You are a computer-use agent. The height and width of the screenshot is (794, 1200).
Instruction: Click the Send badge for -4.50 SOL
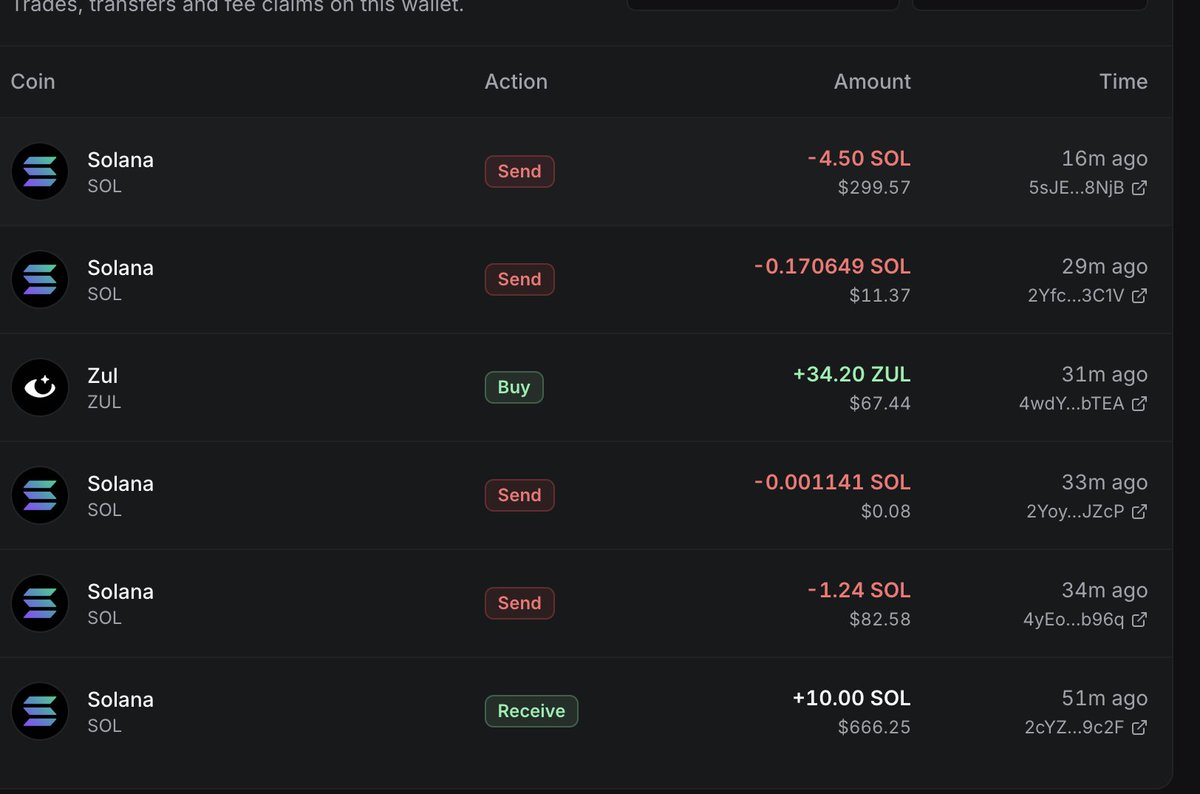point(519,171)
